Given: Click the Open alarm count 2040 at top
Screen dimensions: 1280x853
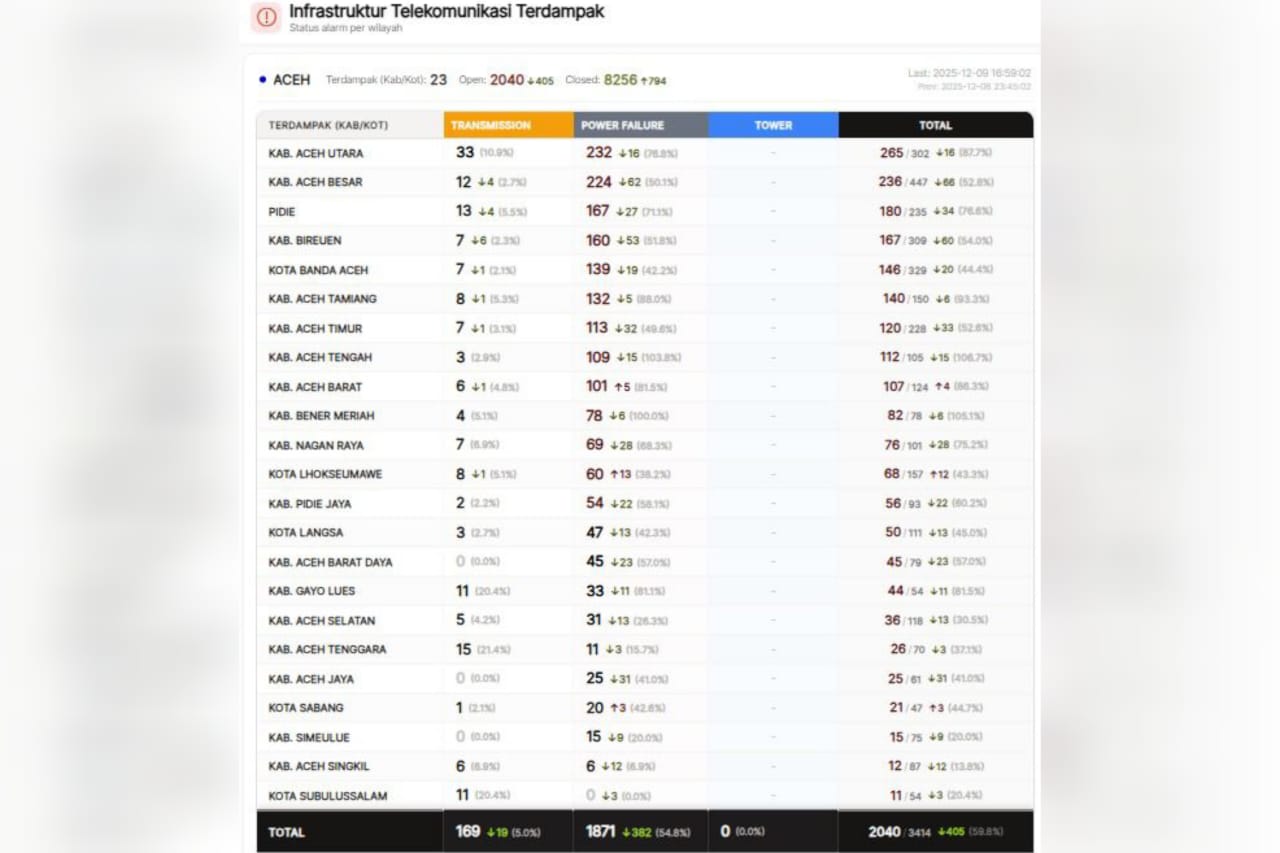Looking at the screenshot, I should [507, 80].
